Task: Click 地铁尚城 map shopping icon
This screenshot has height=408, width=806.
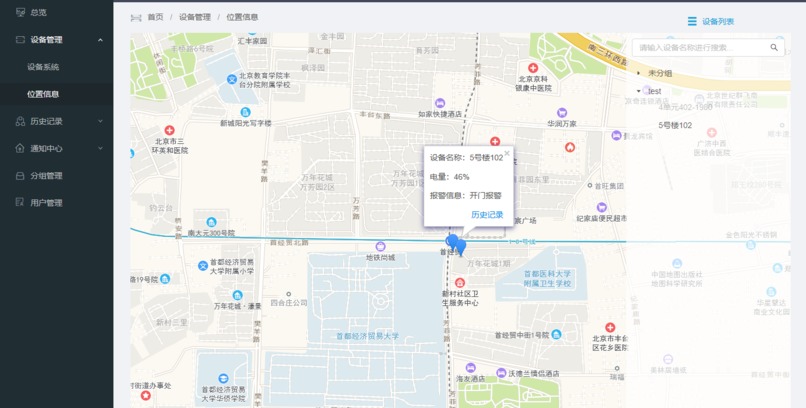Action: tap(380, 247)
